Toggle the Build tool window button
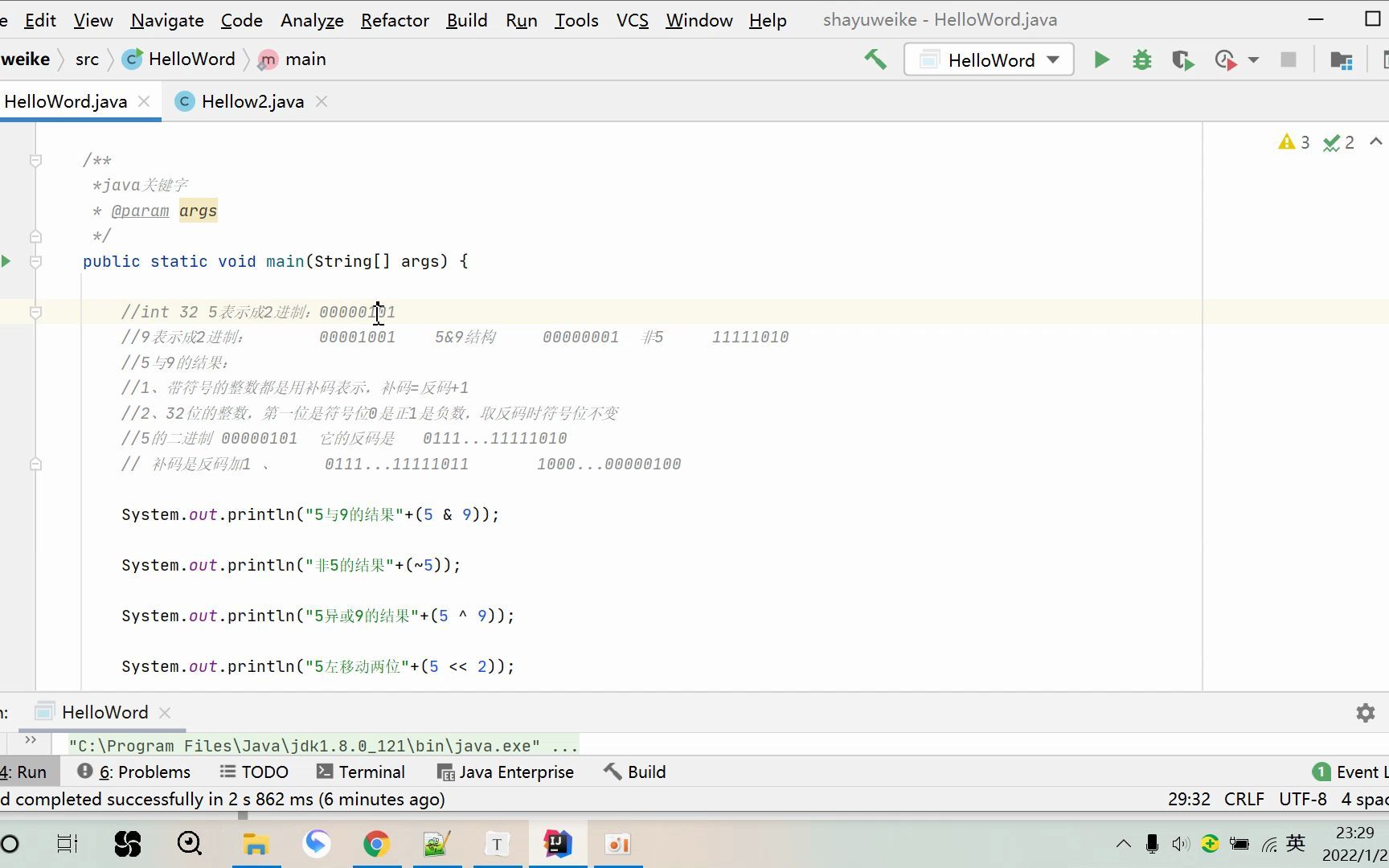 click(x=635, y=772)
